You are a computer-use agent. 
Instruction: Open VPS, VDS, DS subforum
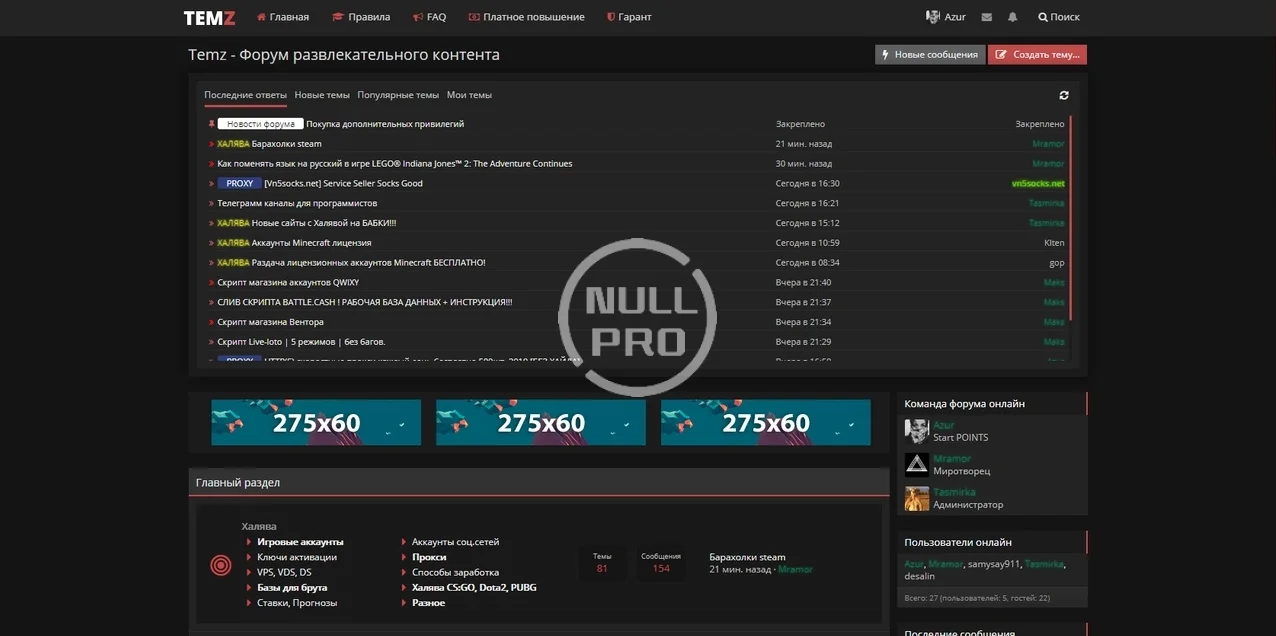[x=284, y=572]
